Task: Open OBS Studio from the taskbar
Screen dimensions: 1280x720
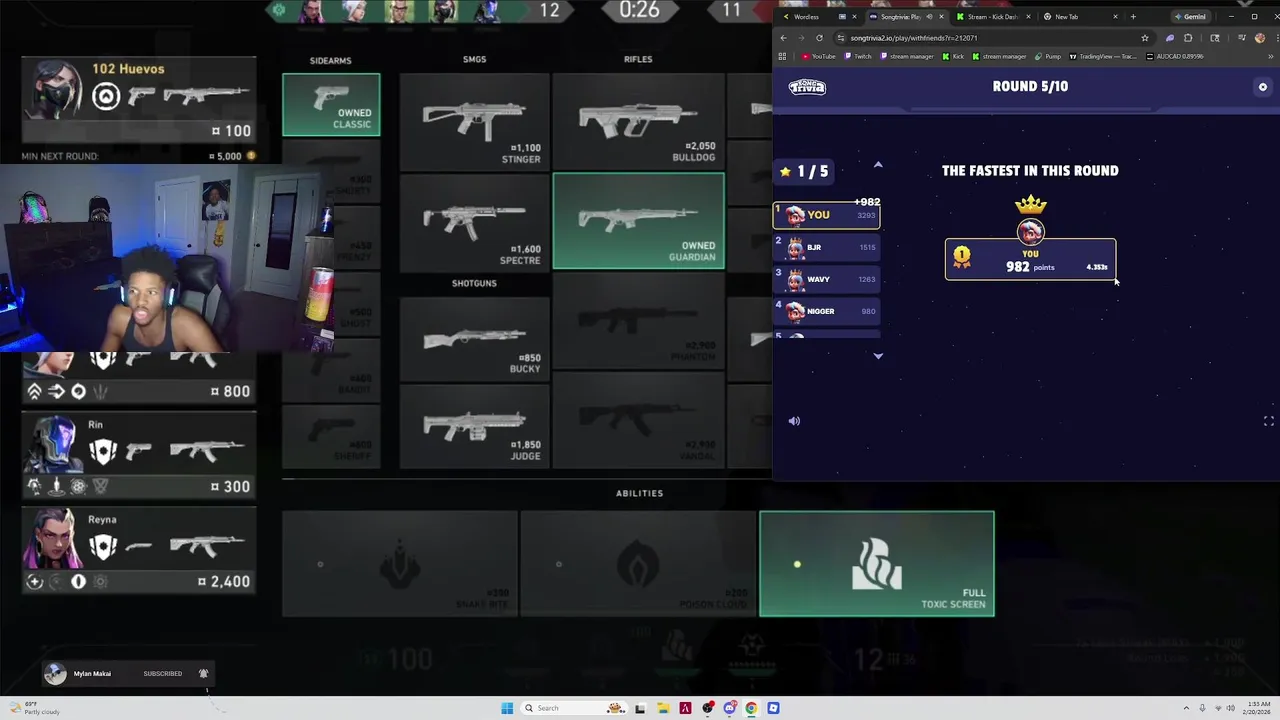Action: point(708,708)
